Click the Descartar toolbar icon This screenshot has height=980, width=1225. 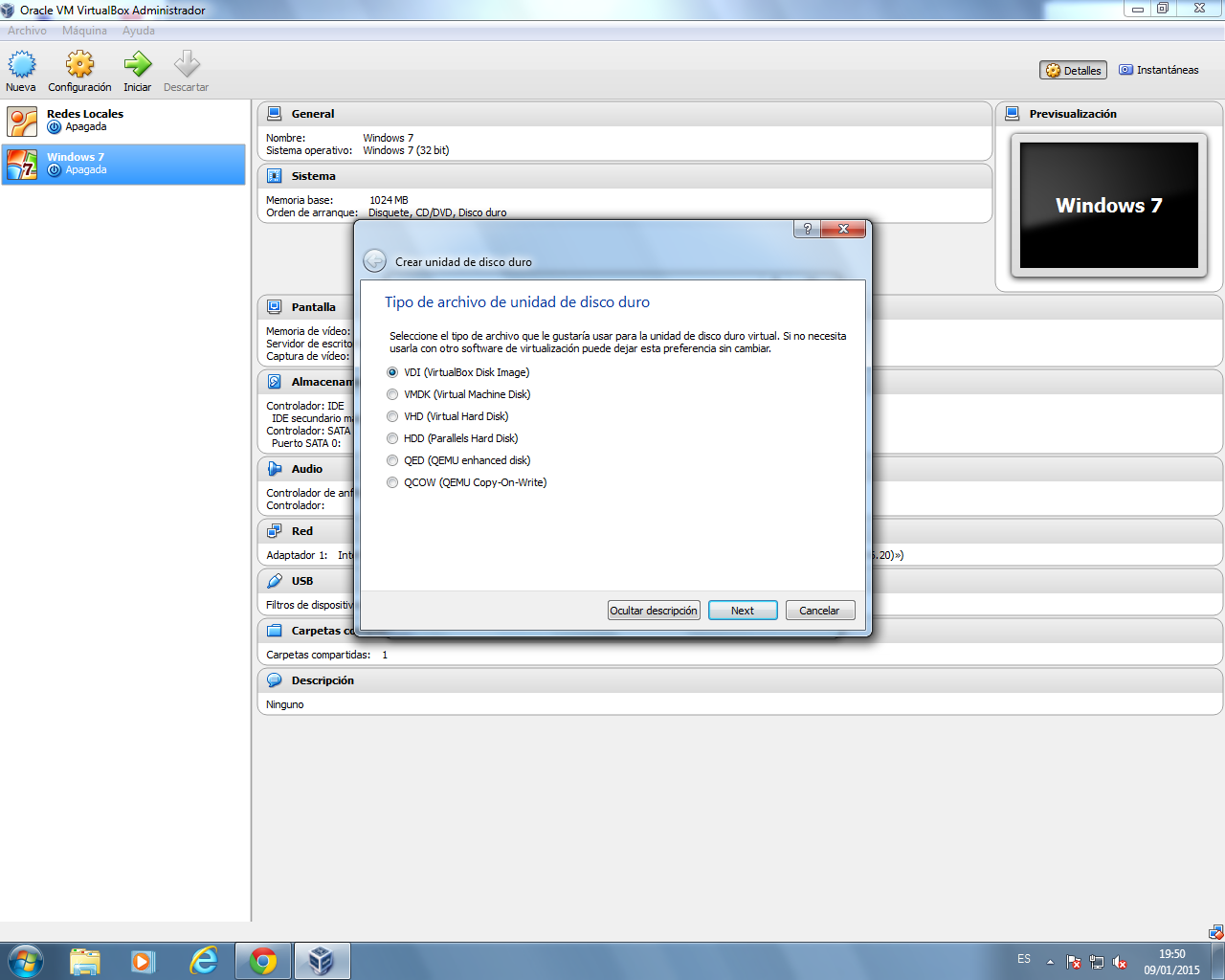coord(187,64)
